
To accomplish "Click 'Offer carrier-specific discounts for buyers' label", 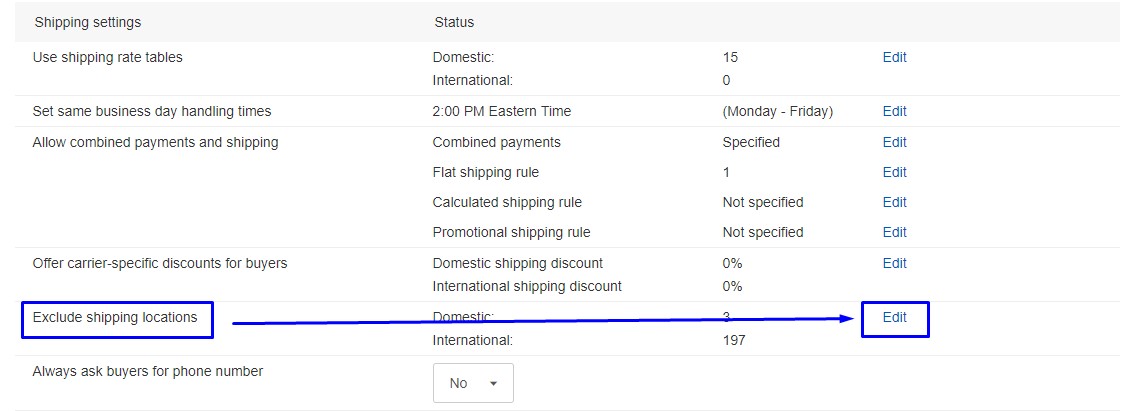I will click(159, 263).
